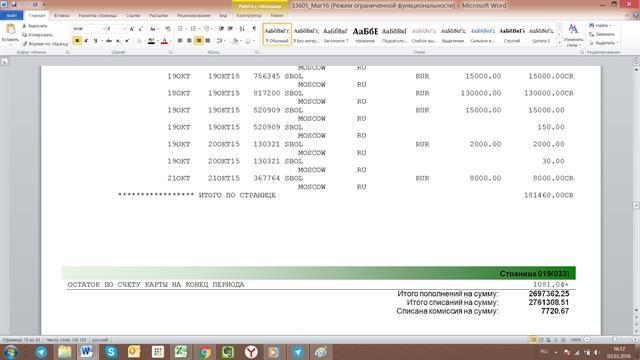This screenshot has width=640, height=360.
Task: Toggle bold formatting in ribbon
Action: click(77, 41)
